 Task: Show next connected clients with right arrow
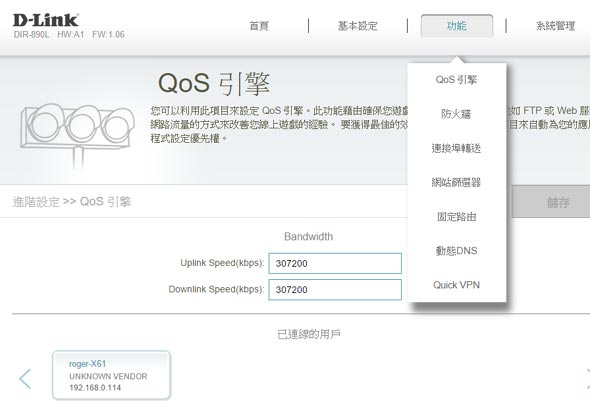pyautogui.click(x=587, y=378)
